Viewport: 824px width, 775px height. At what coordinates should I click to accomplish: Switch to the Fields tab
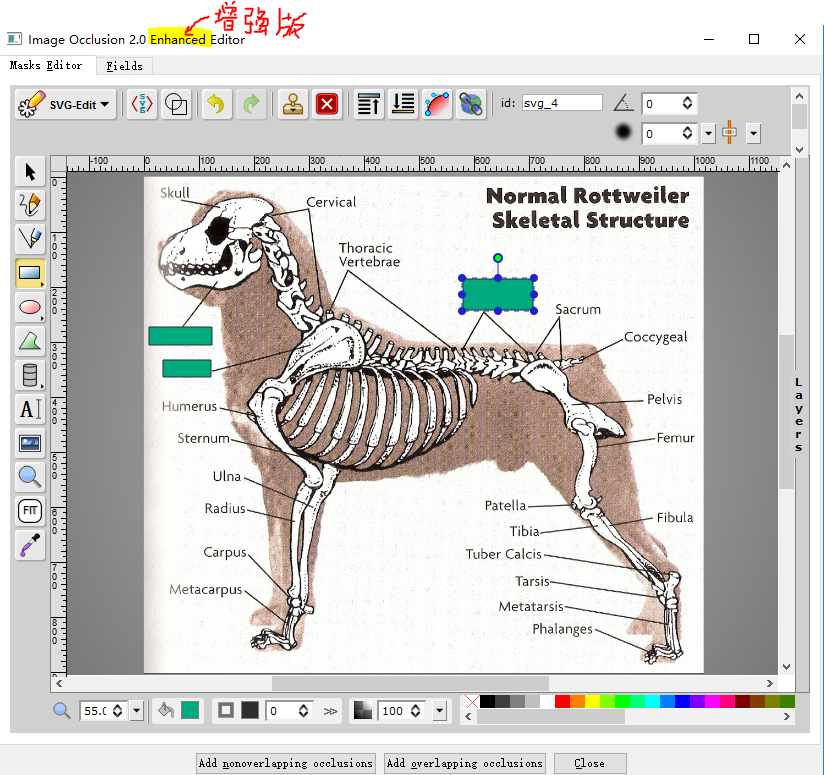[x=125, y=66]
